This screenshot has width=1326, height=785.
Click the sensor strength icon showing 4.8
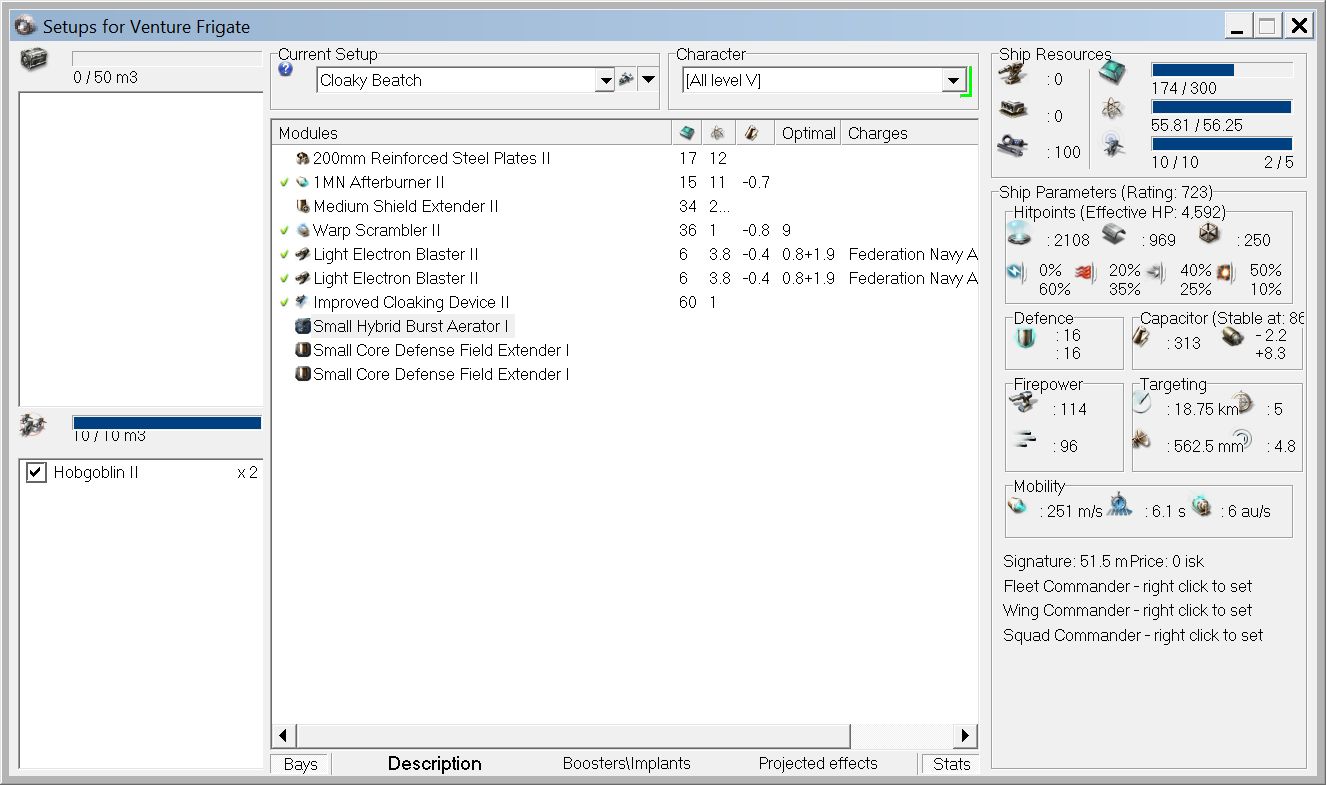(x=1241, y=439)
